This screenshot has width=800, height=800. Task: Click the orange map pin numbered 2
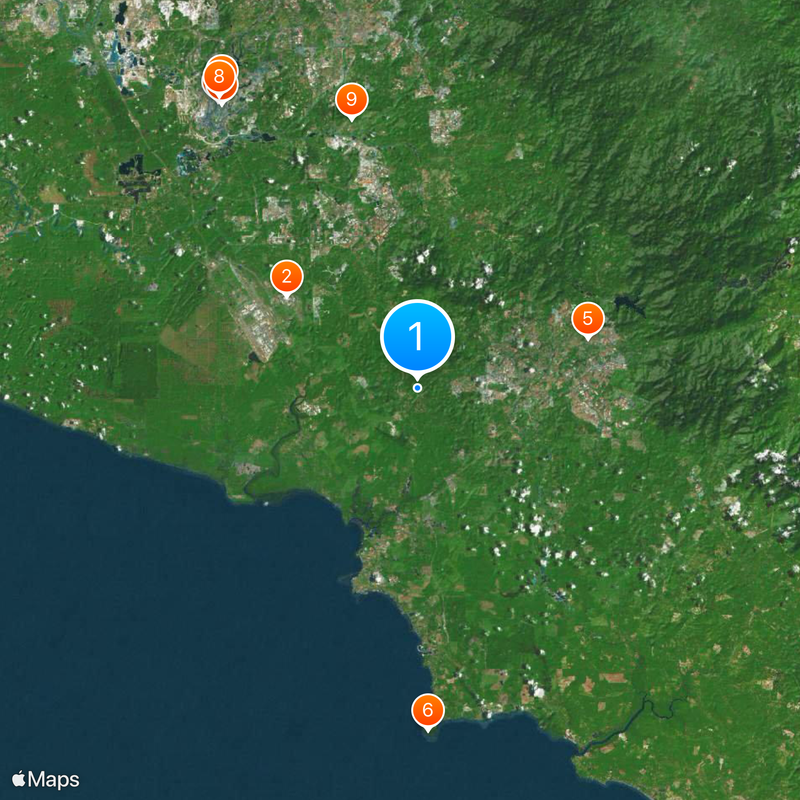tap(287, 277)
